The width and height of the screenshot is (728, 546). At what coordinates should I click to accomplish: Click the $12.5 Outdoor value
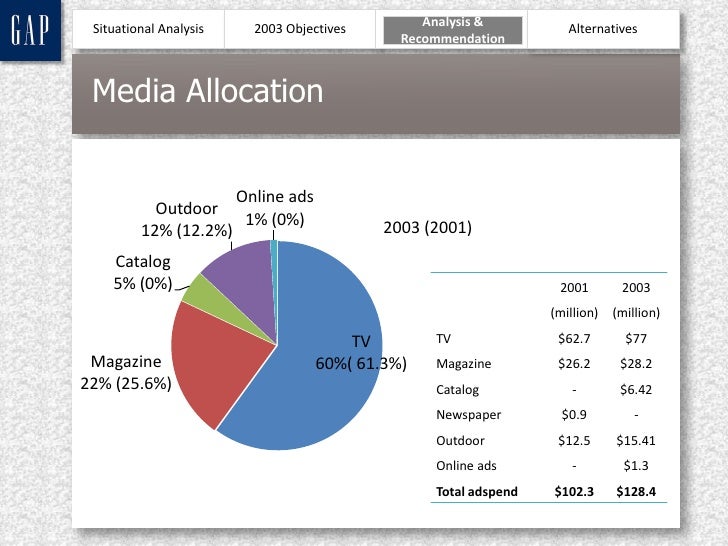574,440
